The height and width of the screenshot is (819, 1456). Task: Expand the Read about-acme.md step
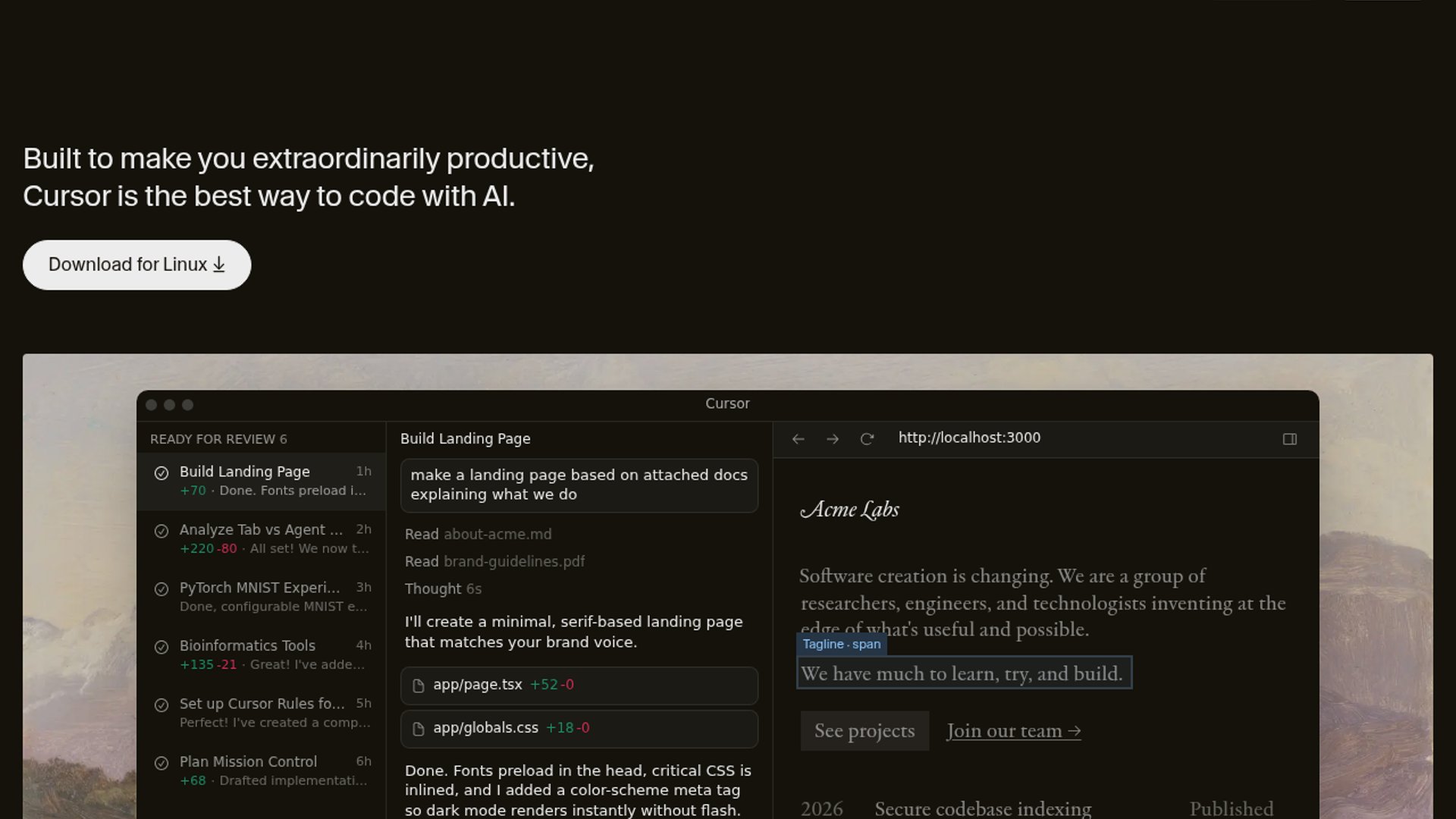tap(478, 535)
